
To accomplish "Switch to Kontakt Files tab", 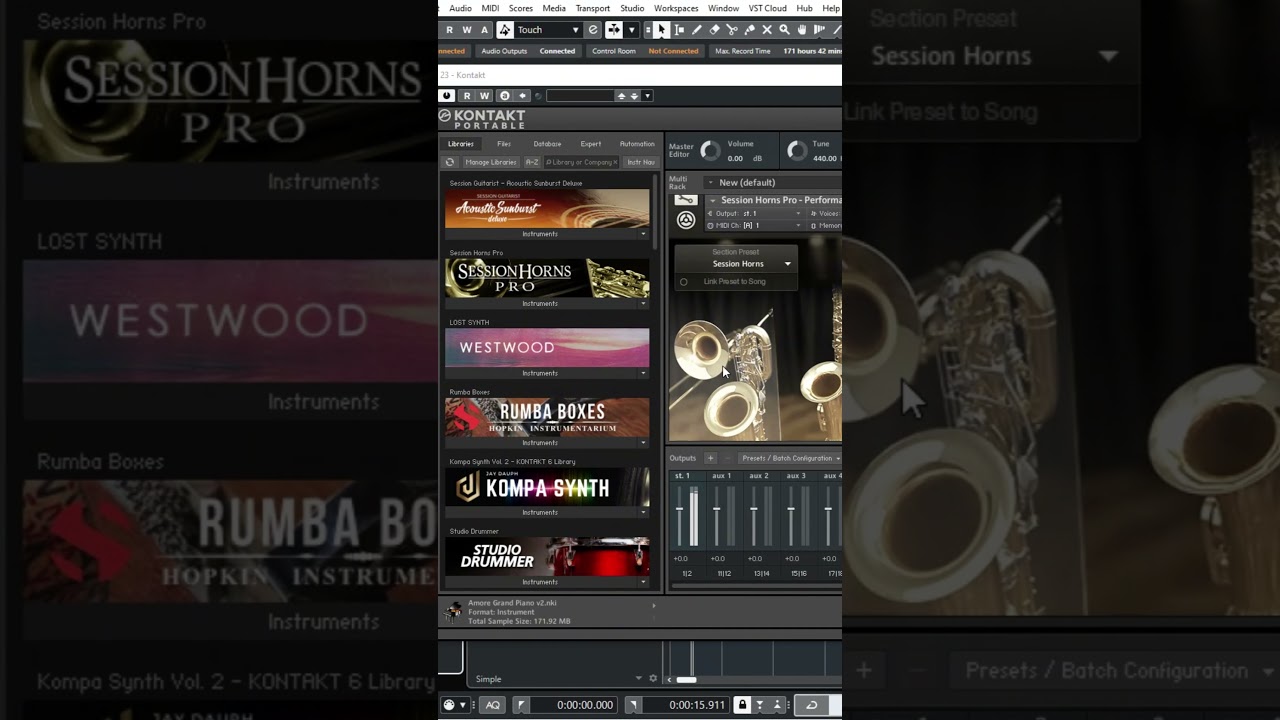I will [504, 144].
